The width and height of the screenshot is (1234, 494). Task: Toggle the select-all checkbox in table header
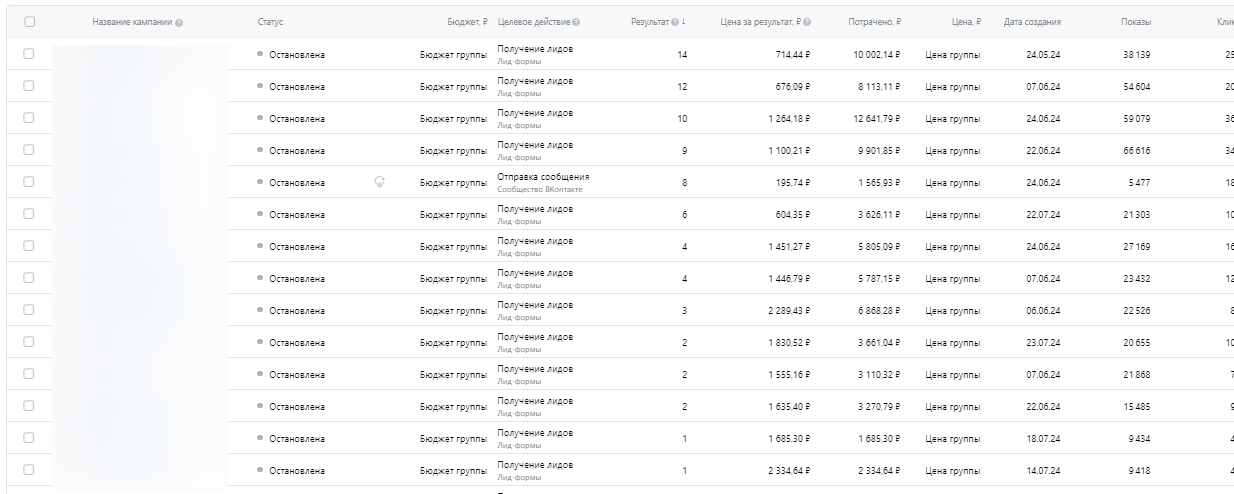pos(29,22)
